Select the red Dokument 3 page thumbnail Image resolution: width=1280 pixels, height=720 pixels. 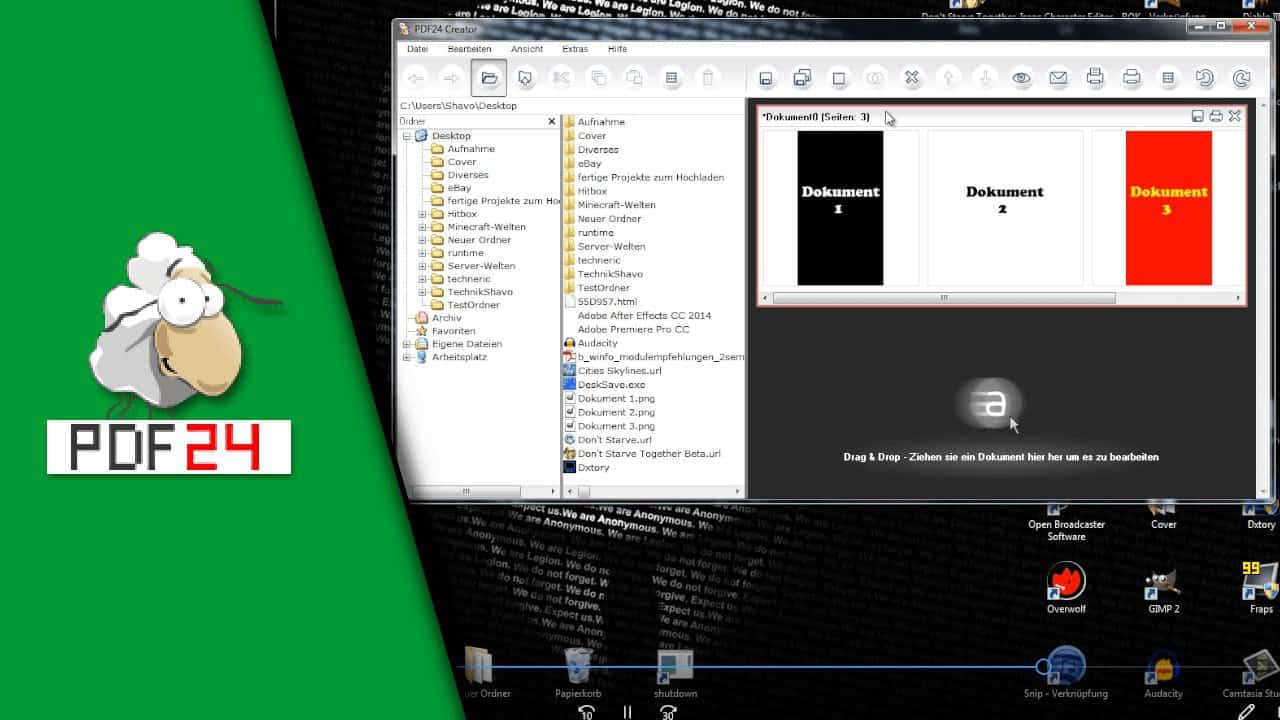(x=1168, y=208)
